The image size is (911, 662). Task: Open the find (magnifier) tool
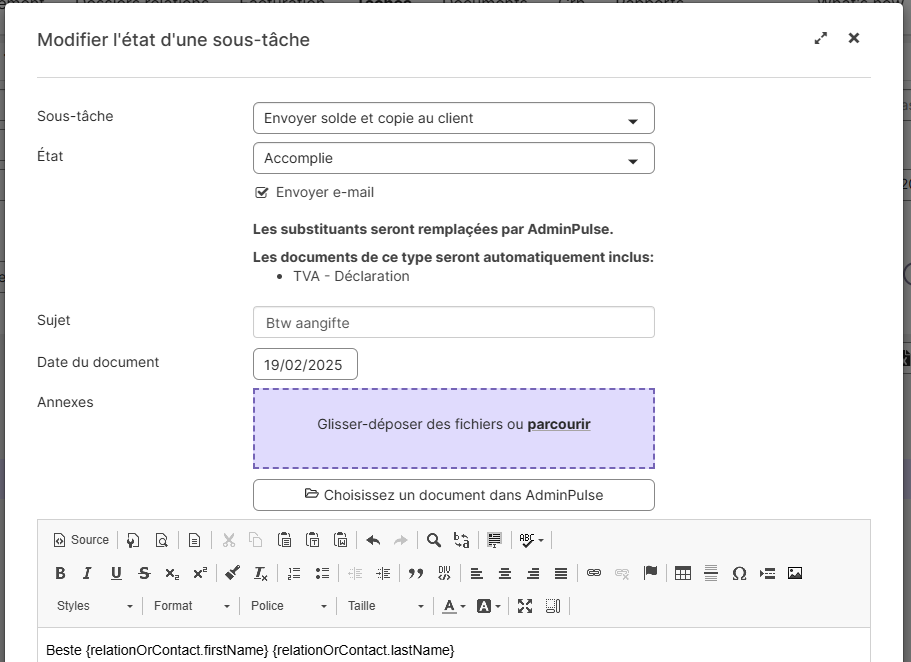coord(434,540)
